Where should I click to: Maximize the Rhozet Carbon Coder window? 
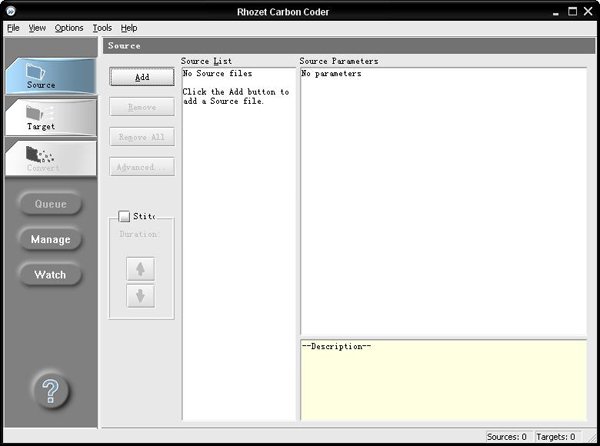click(572, 11)
